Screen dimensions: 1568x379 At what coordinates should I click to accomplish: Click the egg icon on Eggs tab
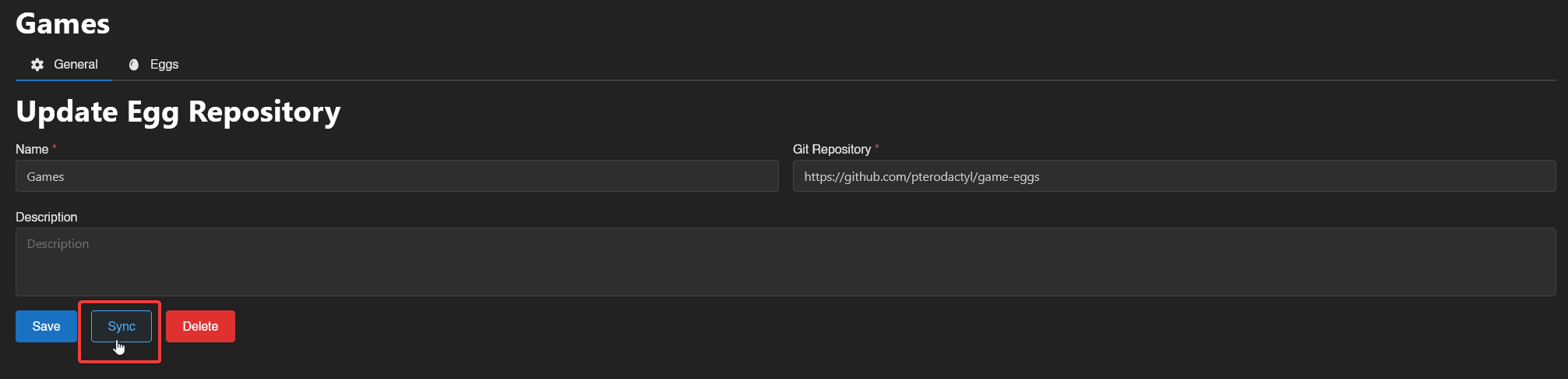[x=134, y=65]
